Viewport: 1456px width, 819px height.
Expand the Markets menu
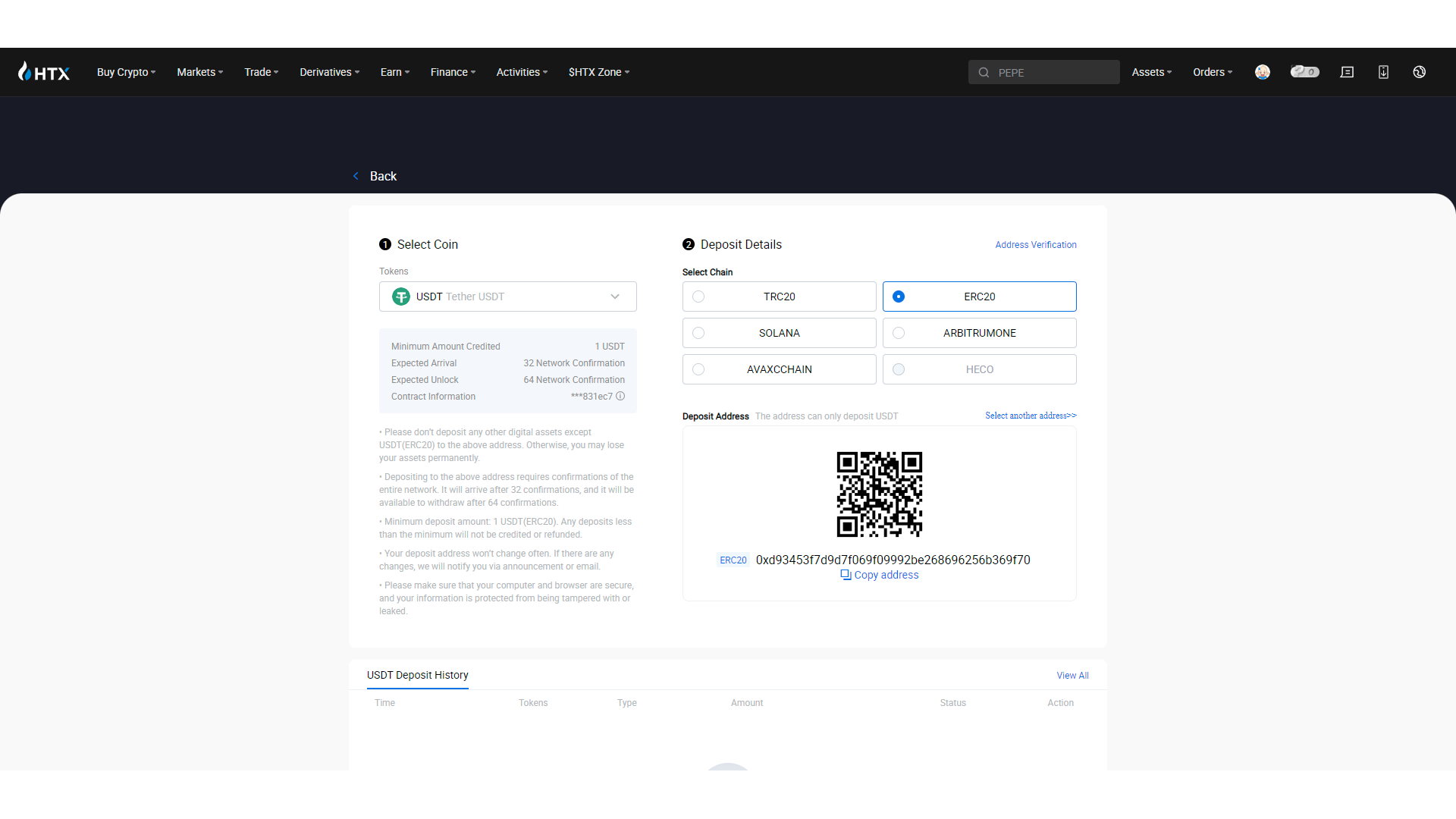click(200, 72)
